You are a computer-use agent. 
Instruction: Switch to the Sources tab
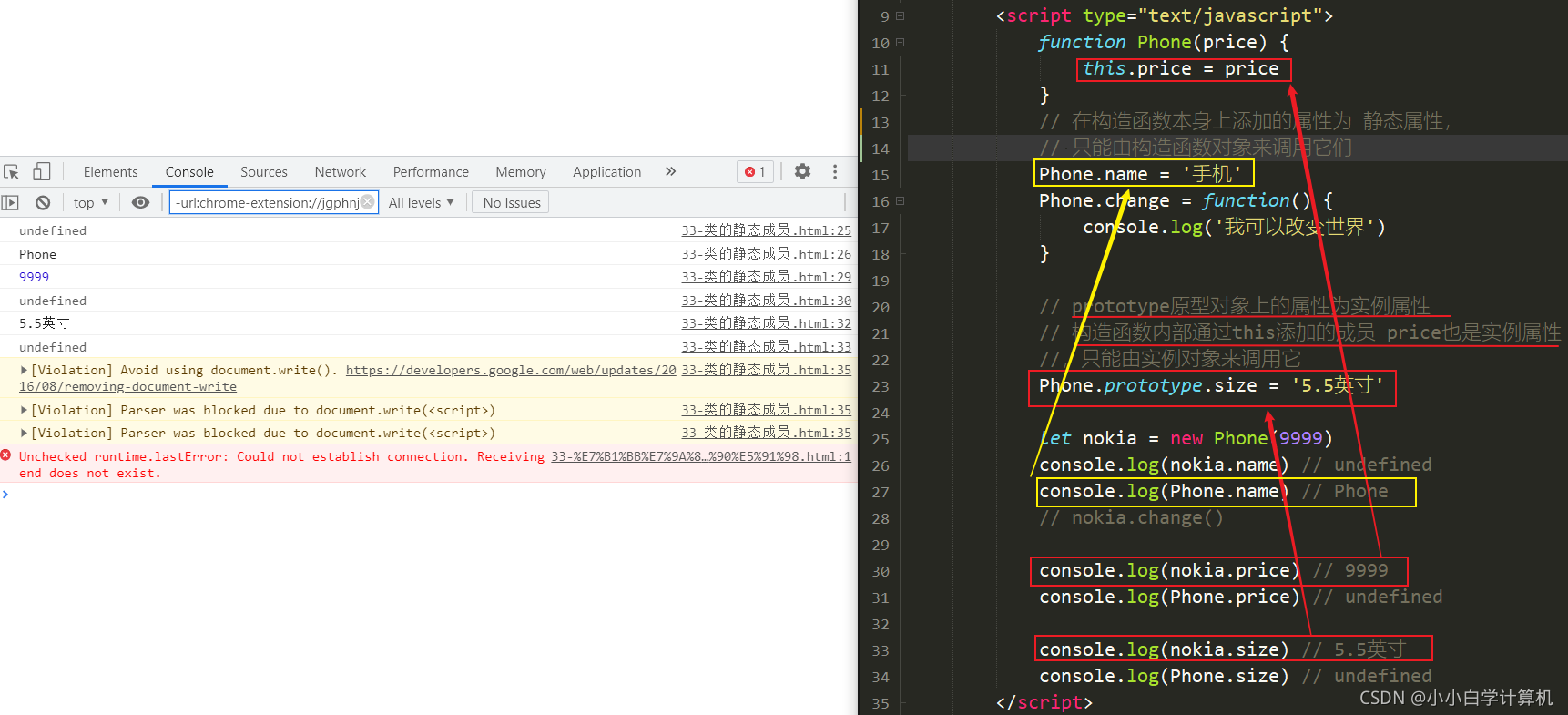(x=264, y=171)
